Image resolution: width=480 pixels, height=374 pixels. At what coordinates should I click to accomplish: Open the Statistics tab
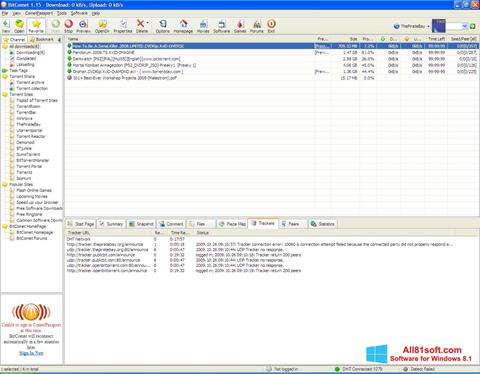[x=322, y=224]
